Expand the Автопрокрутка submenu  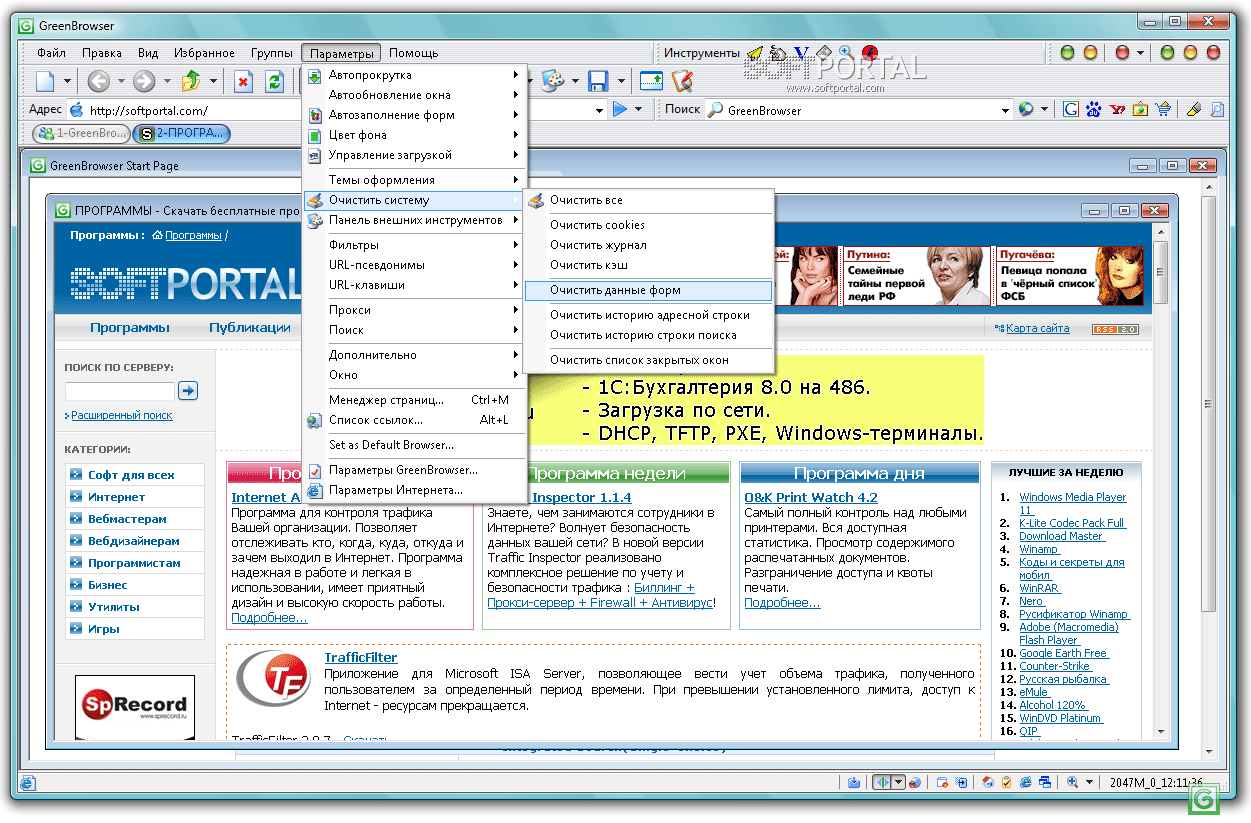[414, 75]
